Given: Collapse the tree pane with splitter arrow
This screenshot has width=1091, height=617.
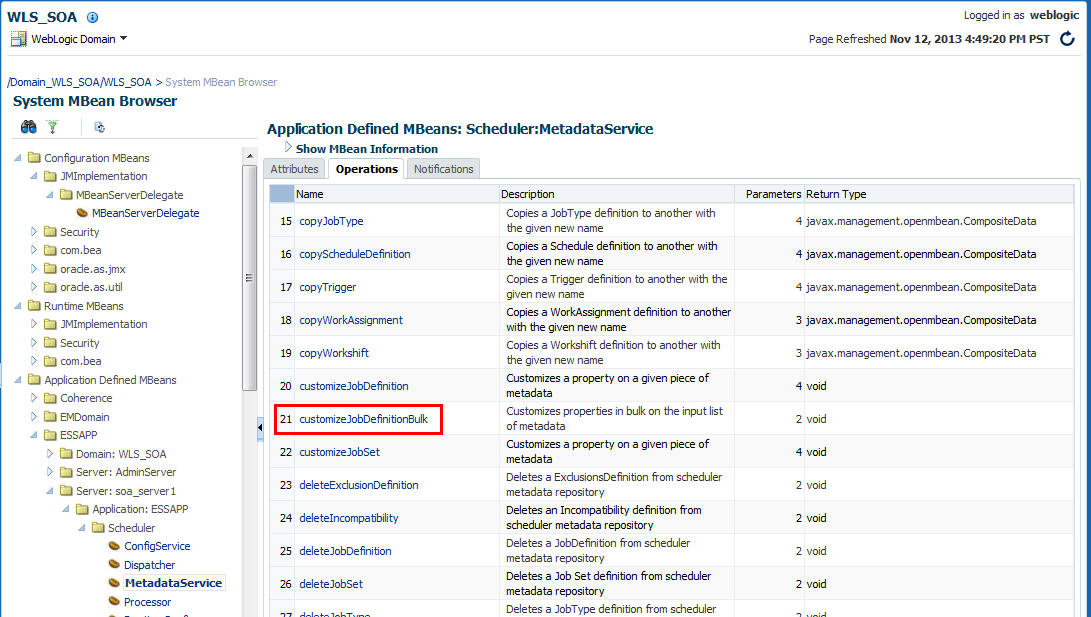Looking at the screenshot, I should coord(260,427).
